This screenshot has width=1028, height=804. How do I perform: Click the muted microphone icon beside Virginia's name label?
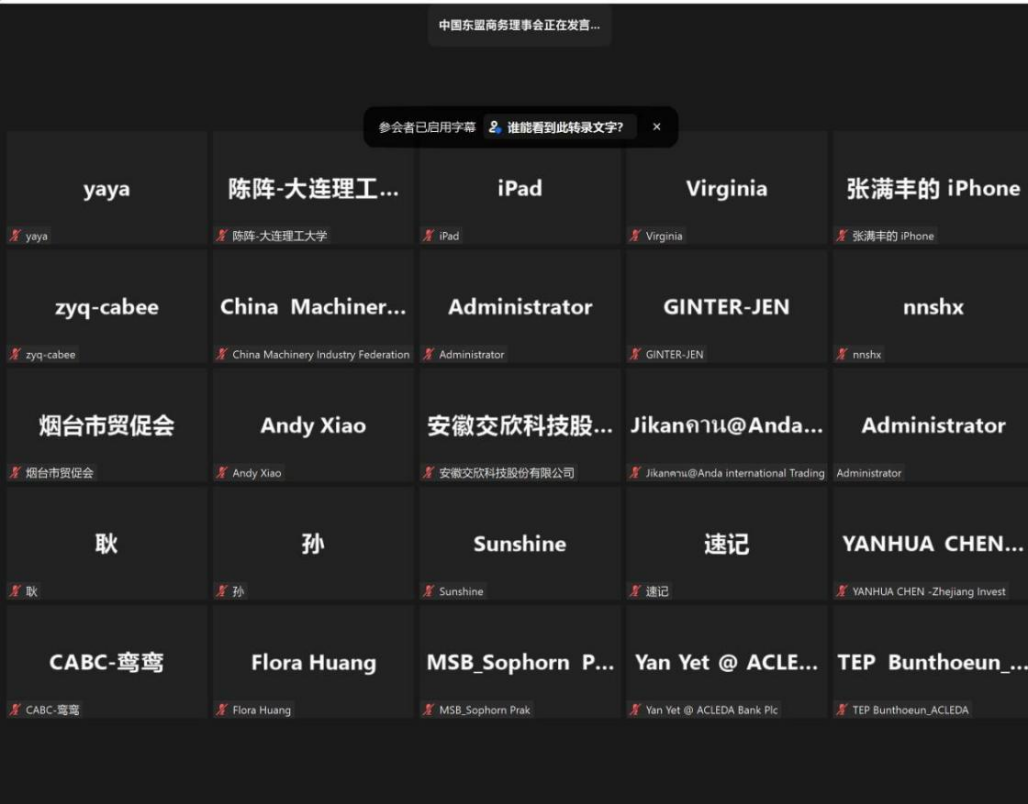[x=635, y=236]
